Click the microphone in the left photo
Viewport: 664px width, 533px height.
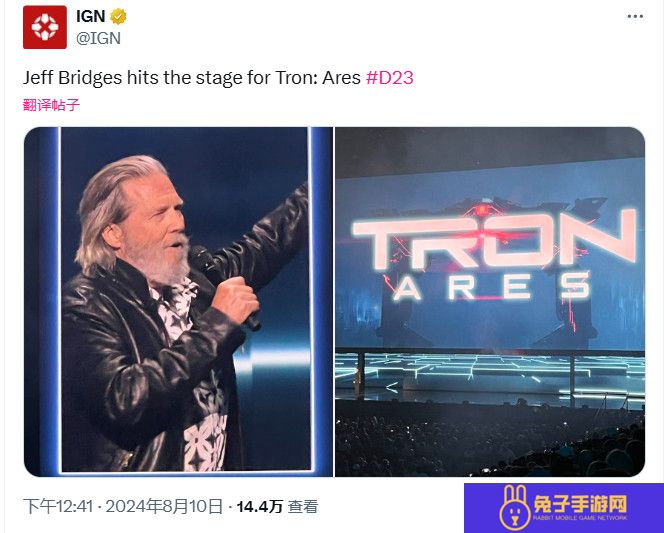click(223, 284)
